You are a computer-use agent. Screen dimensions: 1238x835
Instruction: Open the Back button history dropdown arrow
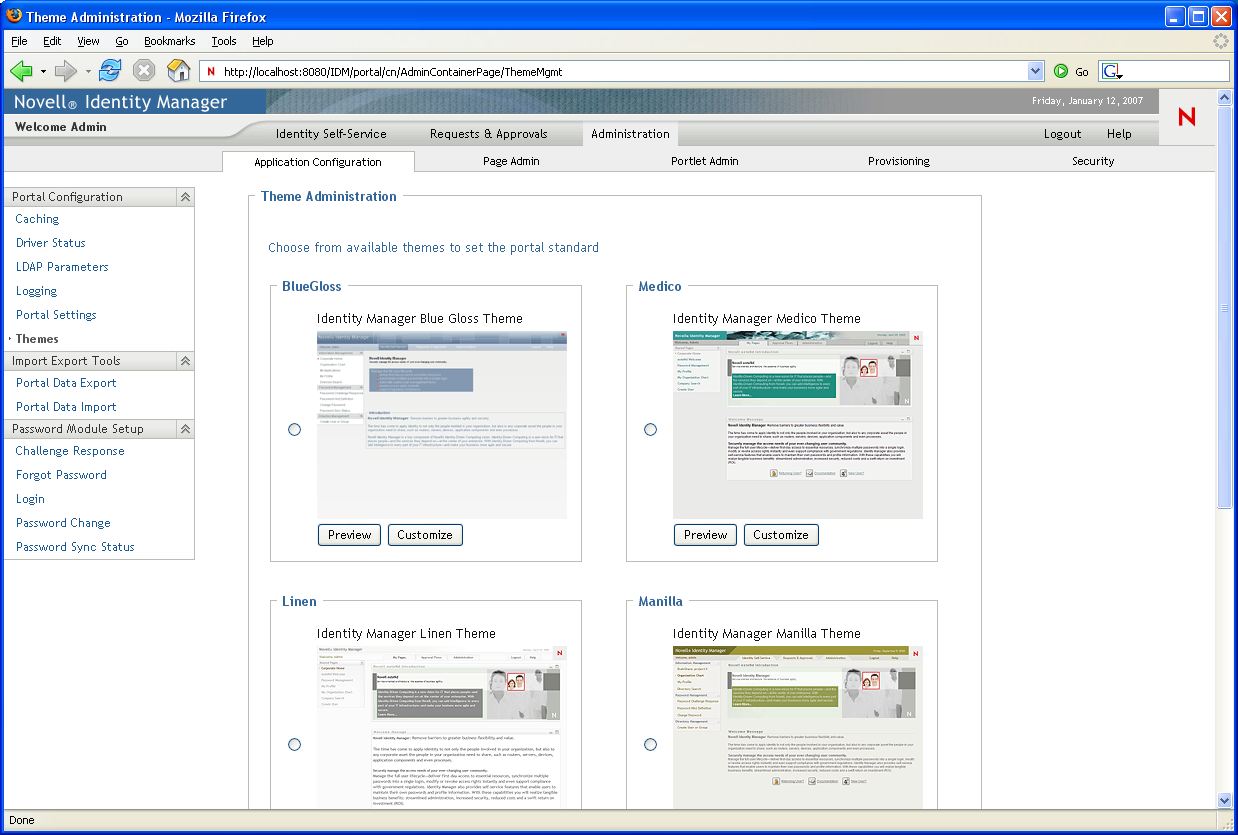[x=43, y=71]
